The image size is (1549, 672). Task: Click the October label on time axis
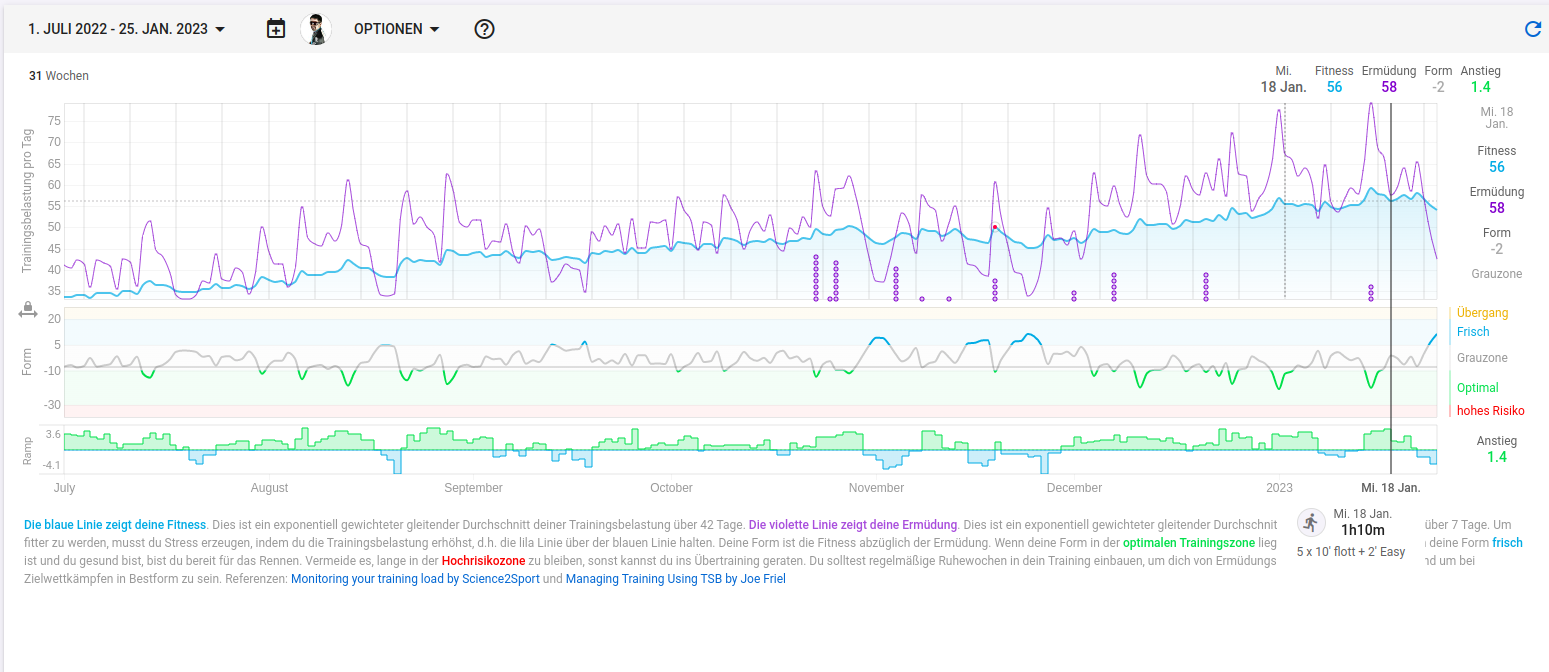coord(671,488)
